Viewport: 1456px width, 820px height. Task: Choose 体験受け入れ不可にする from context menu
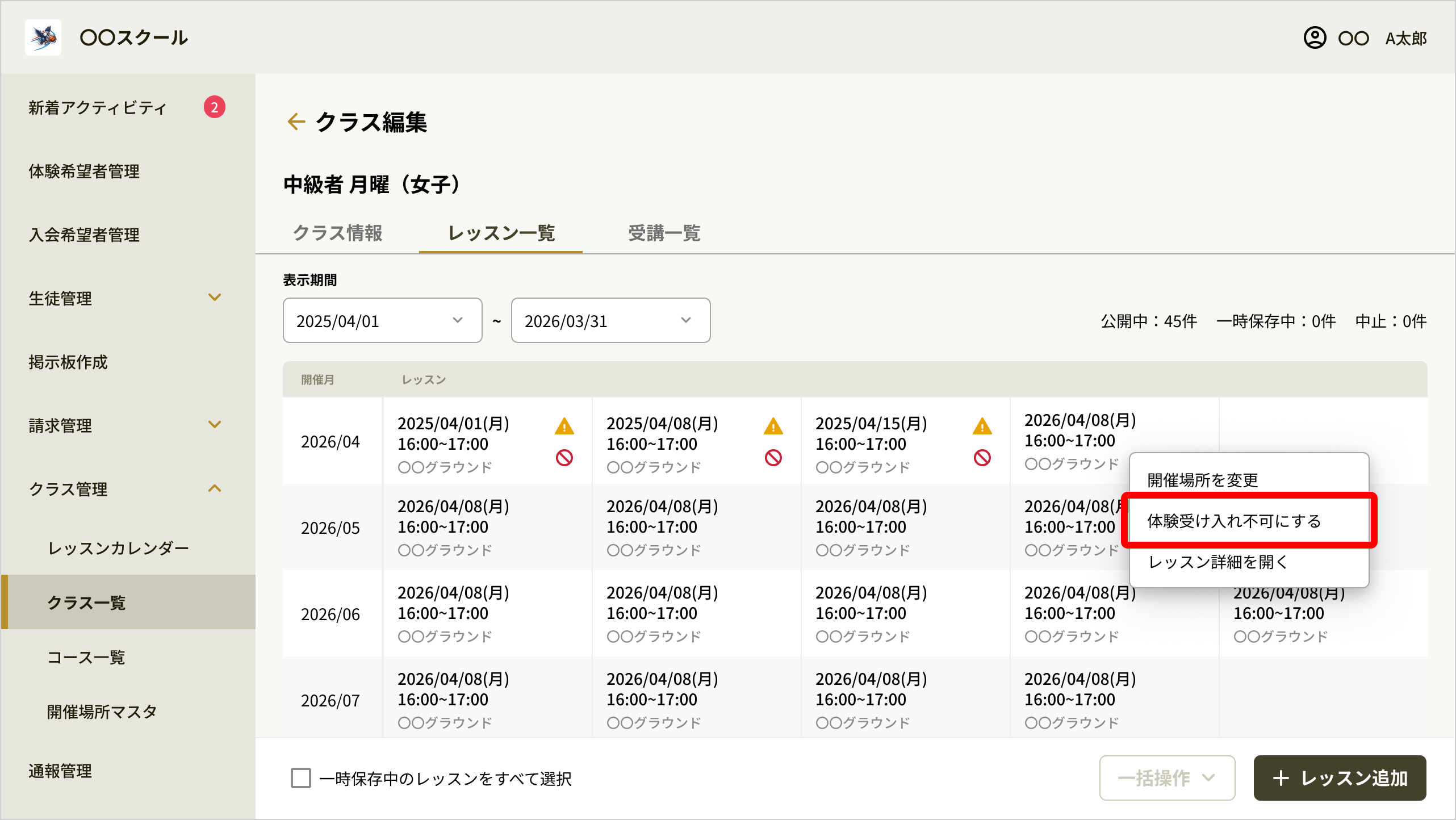1249,521
